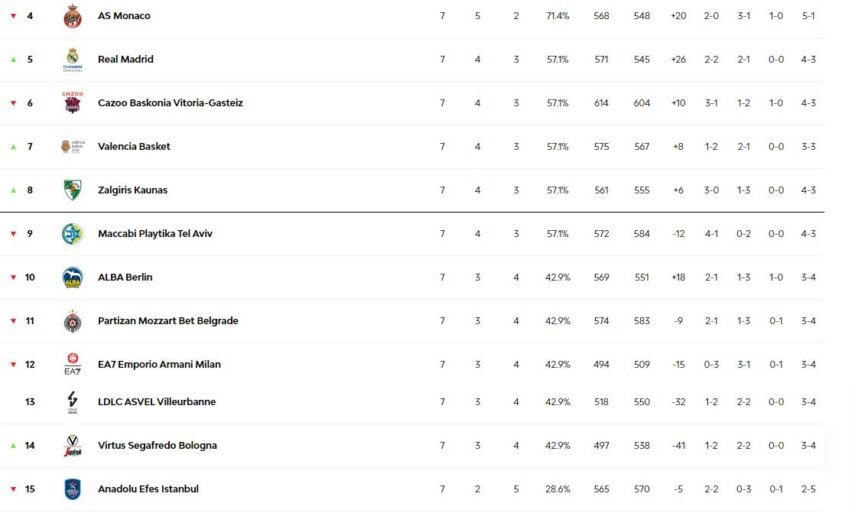Viewport: 855px width, 513px height.
Task: Click the Valencia Basket logo
Action: pyautogui.click(x=72, y=147)
